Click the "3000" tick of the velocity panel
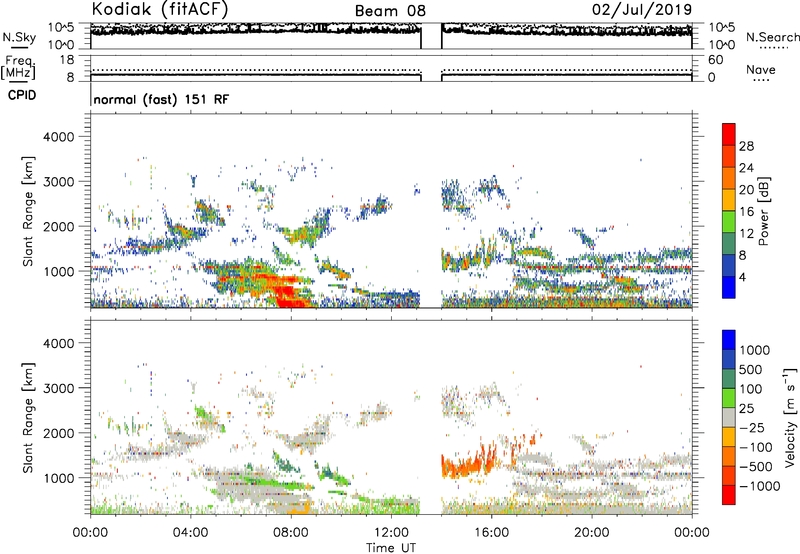 (59, 388)
